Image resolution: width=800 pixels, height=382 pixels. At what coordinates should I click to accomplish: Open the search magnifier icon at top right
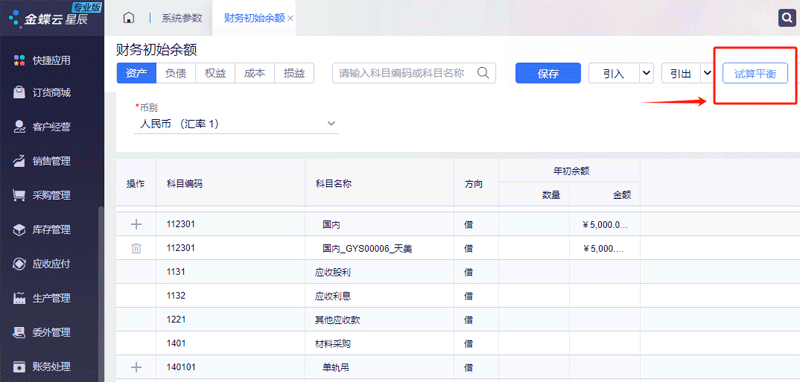[786, 18]
